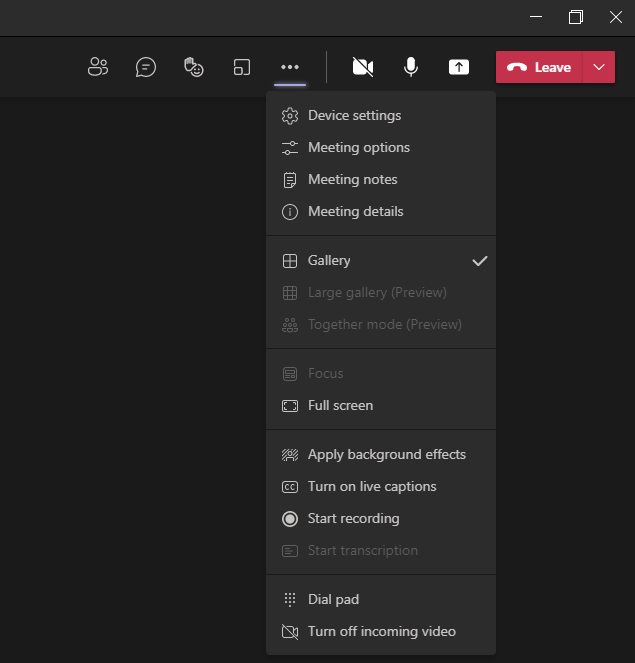Open Meeting options from the menu
This screenshot has width=635, height=663.
pos(358,148)
